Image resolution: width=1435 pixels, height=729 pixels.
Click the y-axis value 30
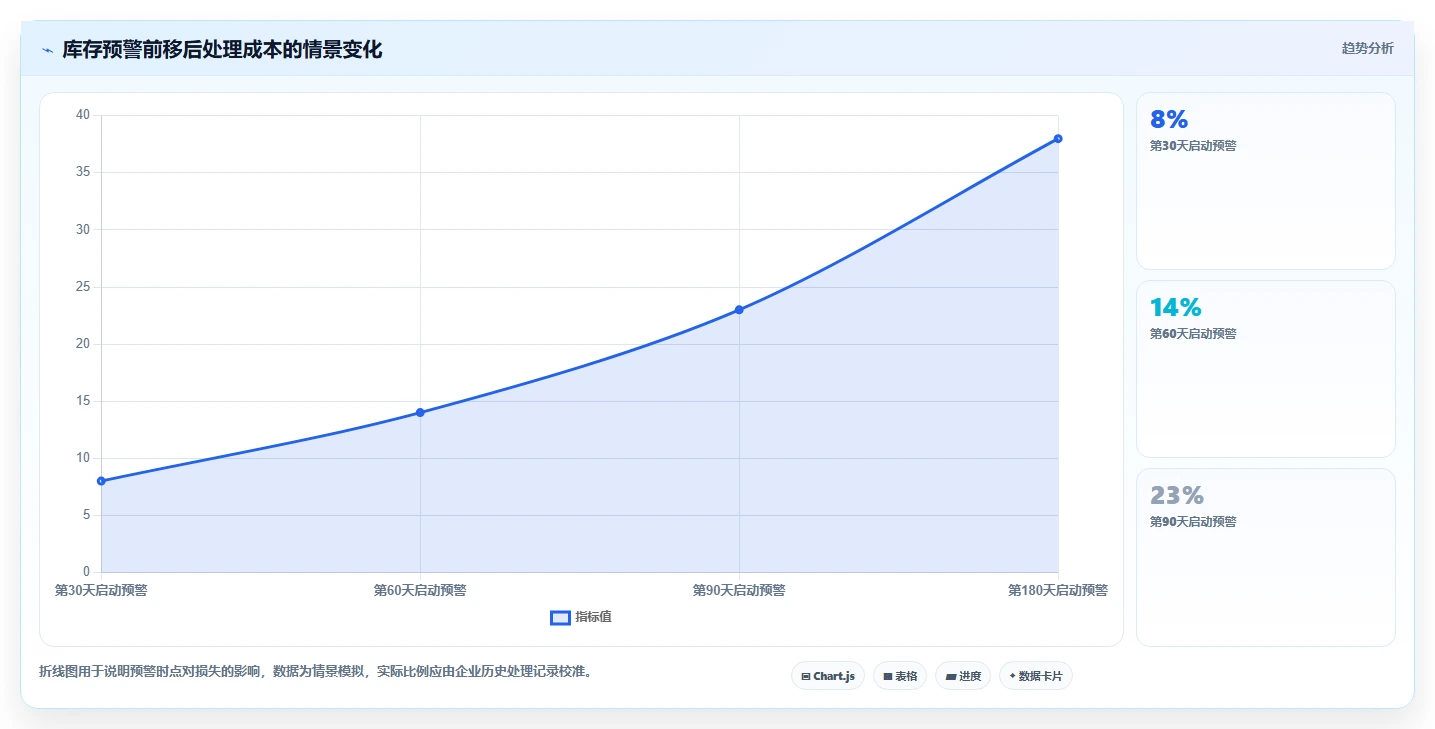pos(83,229)
